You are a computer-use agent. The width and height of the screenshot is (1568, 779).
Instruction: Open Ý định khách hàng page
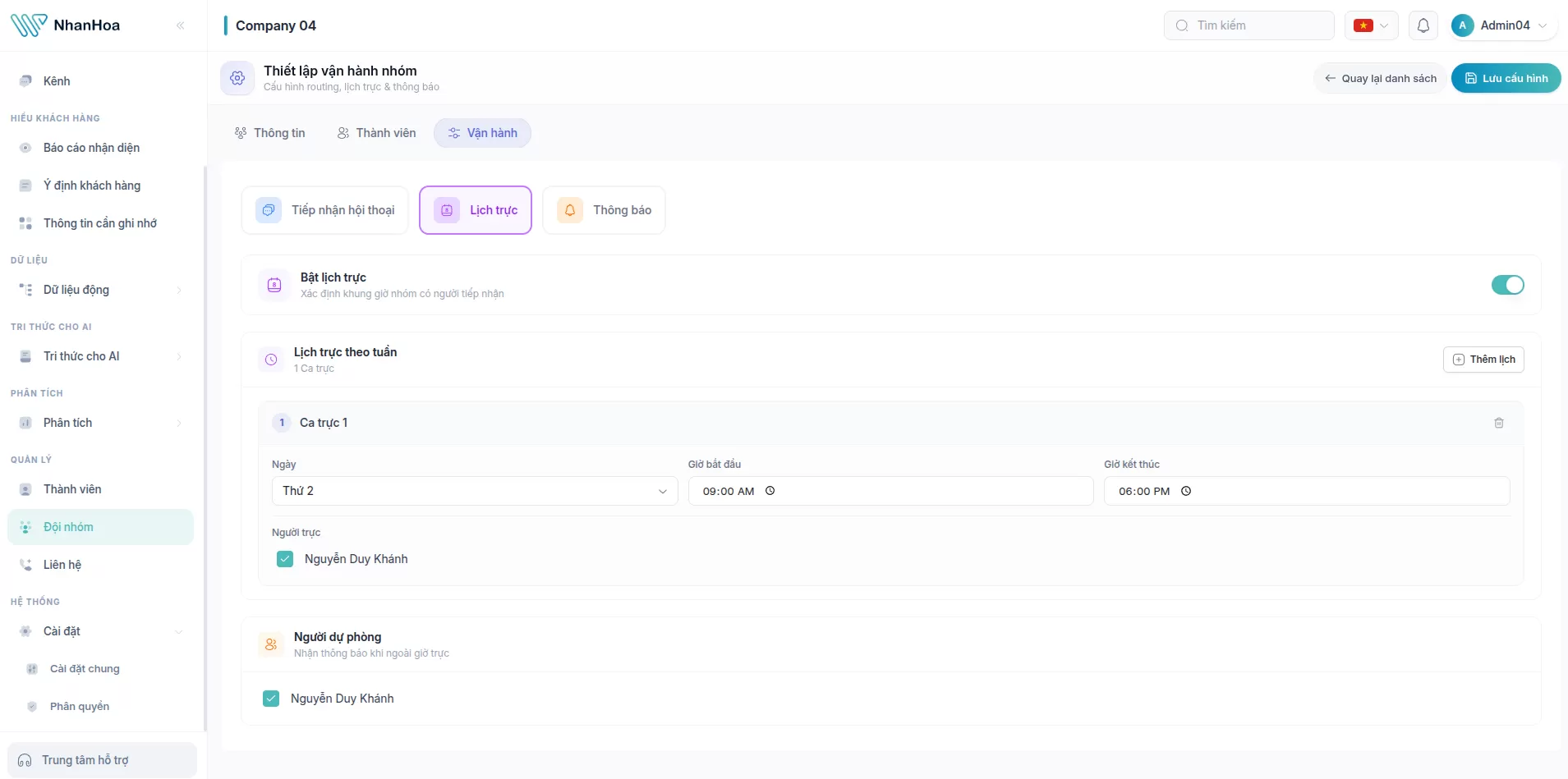(100, 186)
